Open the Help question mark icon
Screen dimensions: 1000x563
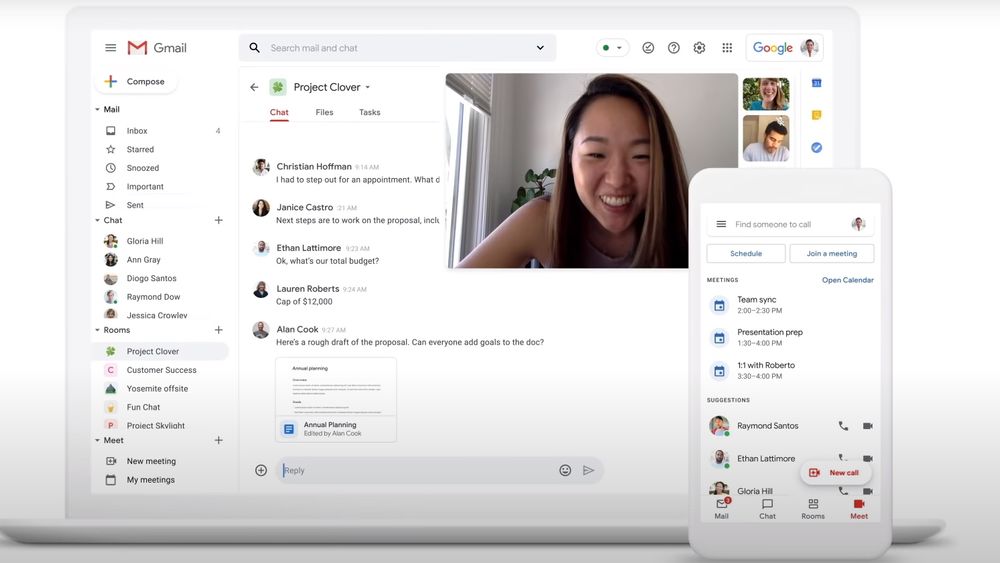click(673, 48)
